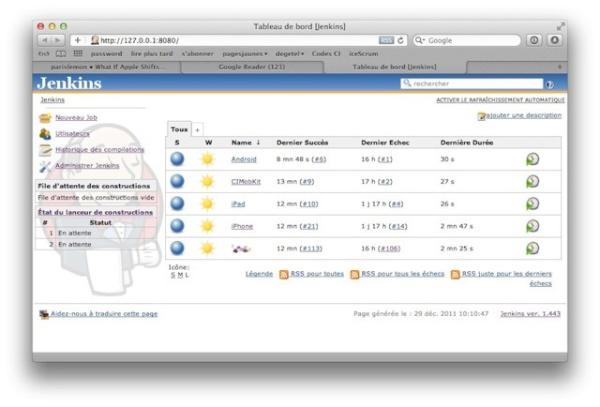Click ajouter une description link
The image size is (600, 407).
click(523, 115)
